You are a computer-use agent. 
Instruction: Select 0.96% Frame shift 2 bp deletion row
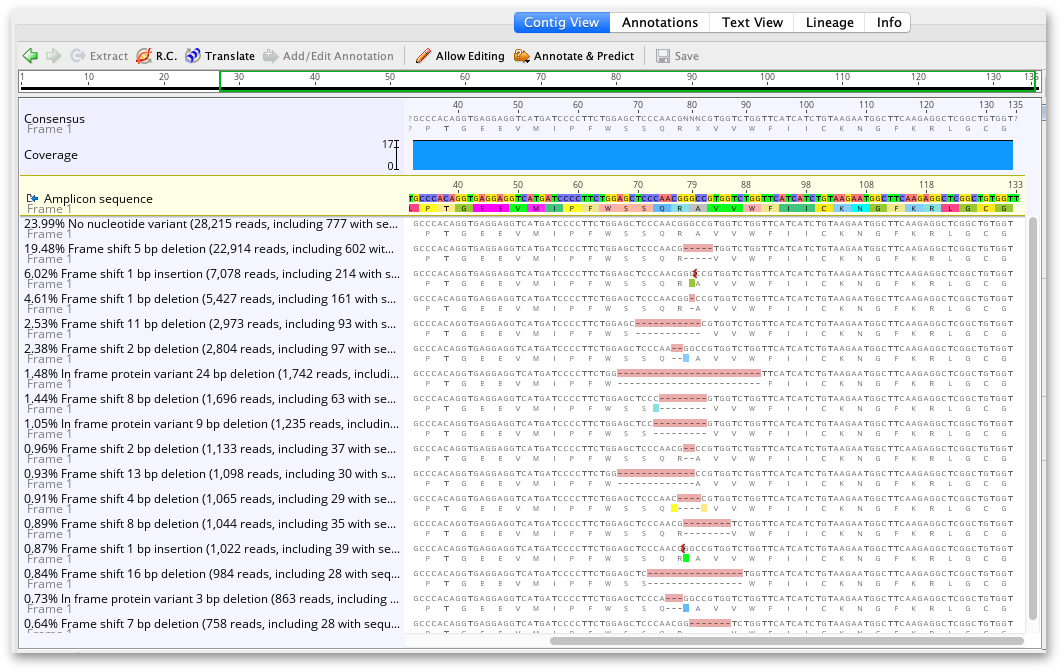209,450
